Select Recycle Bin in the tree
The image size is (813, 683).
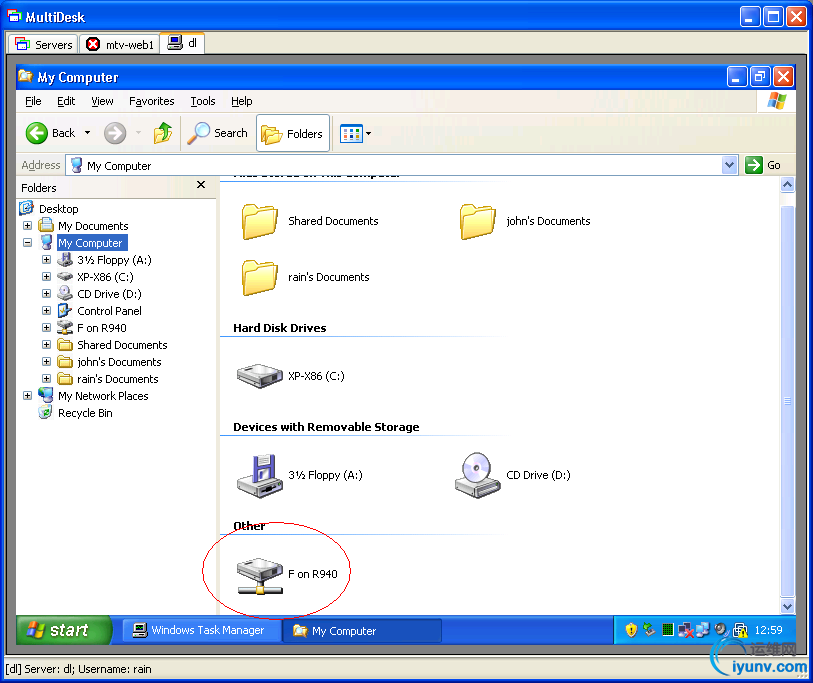[x=85, y=413]
